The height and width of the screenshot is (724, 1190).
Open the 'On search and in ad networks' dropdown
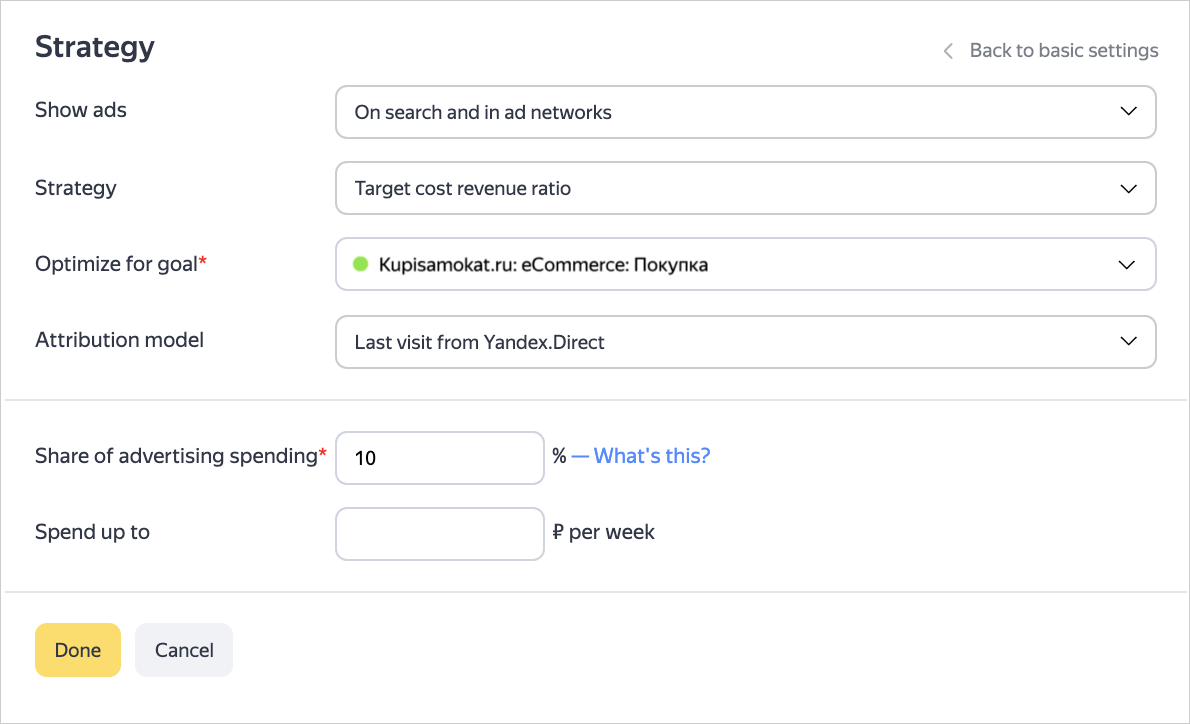[x=745, y=112]
